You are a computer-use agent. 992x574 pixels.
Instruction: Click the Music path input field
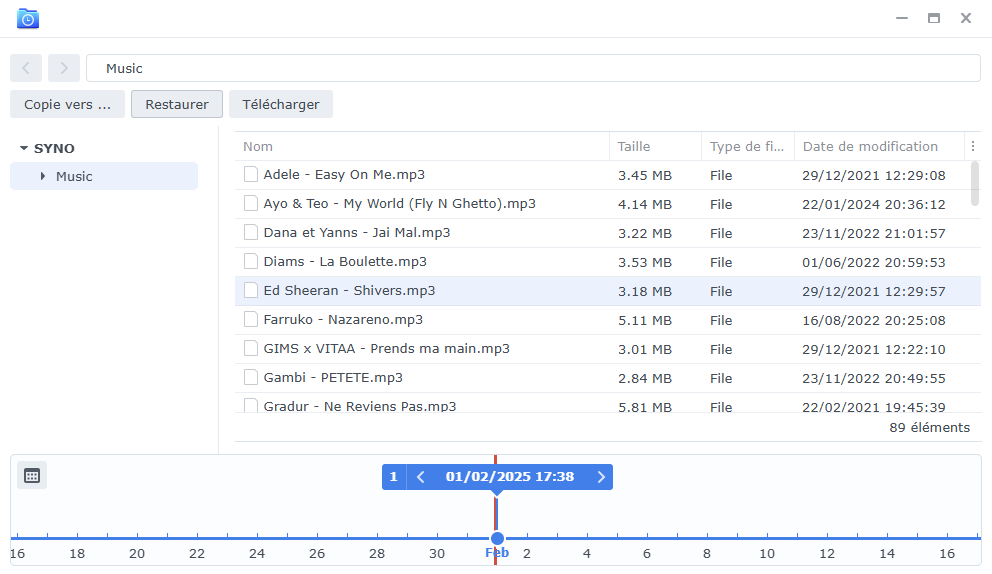tap(533, 68)
